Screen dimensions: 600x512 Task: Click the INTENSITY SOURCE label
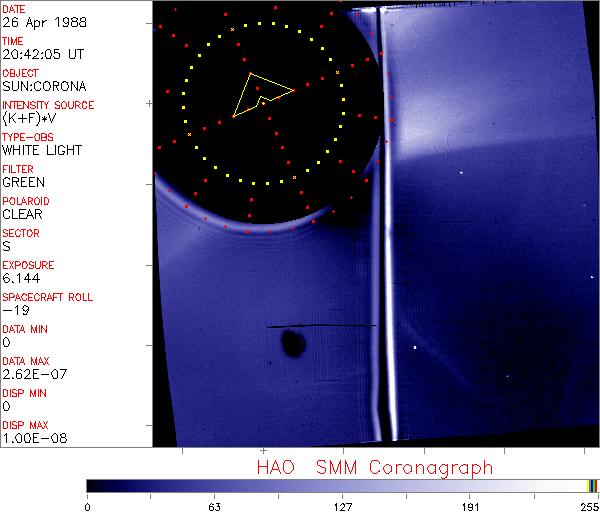tap(48, 105)
